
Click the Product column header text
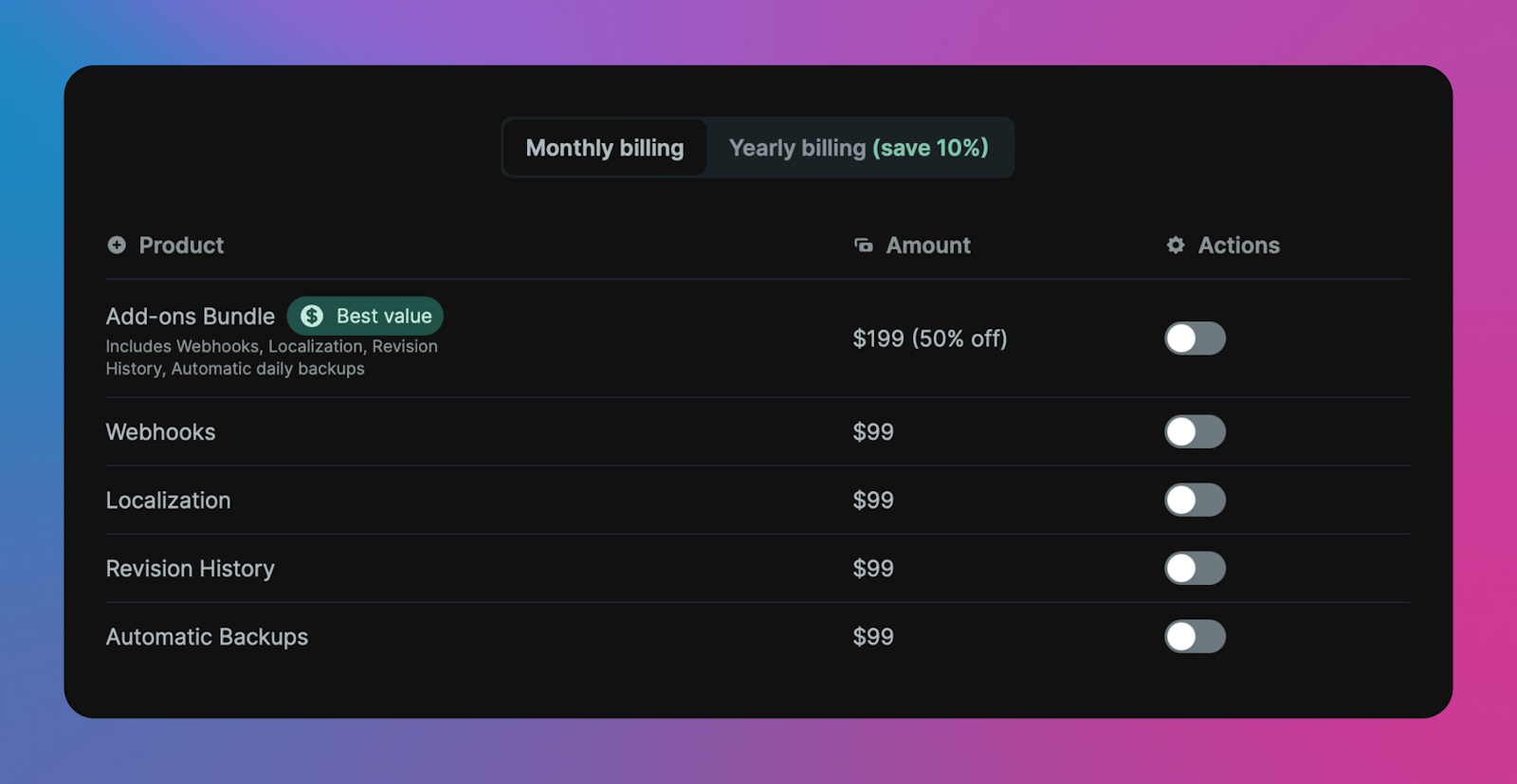pyautogui.click(x=181, y=246)
